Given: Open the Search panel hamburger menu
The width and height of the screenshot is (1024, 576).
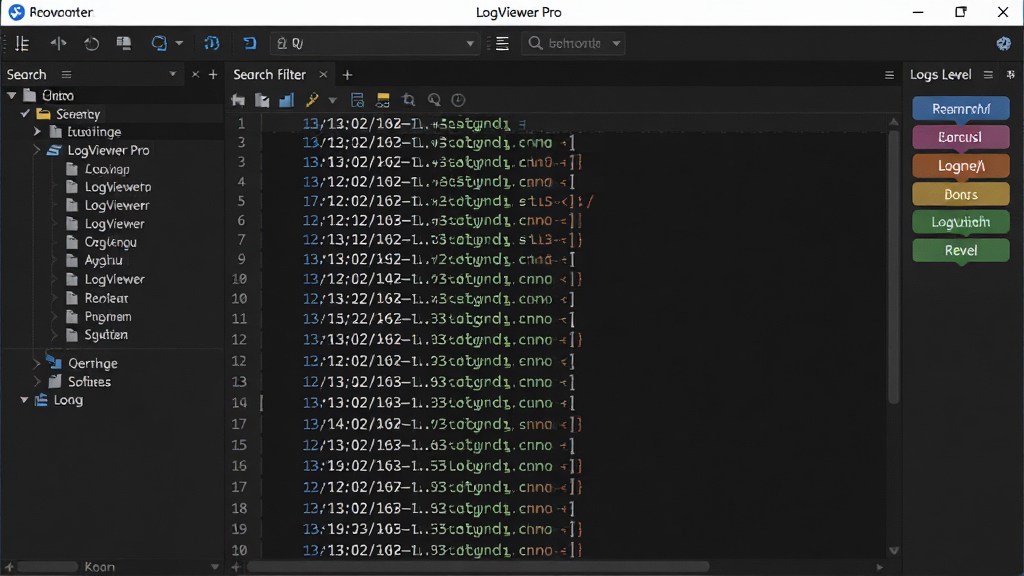Looking at the screenshot, I should [66, 74].
